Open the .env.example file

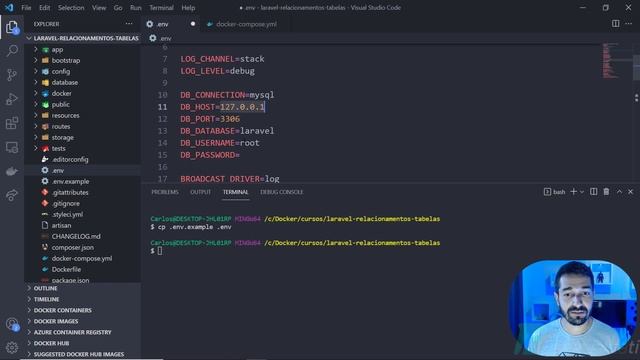coord(83,182)
